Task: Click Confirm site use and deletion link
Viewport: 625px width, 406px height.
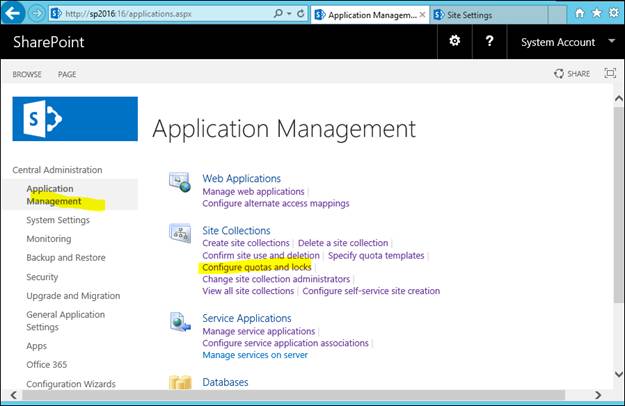Action: click(x=261, y=255)
